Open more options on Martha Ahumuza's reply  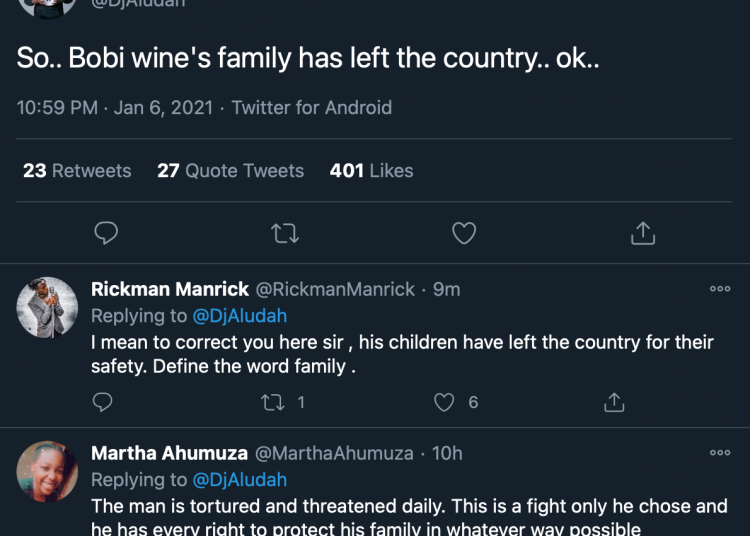click(720, 453)
